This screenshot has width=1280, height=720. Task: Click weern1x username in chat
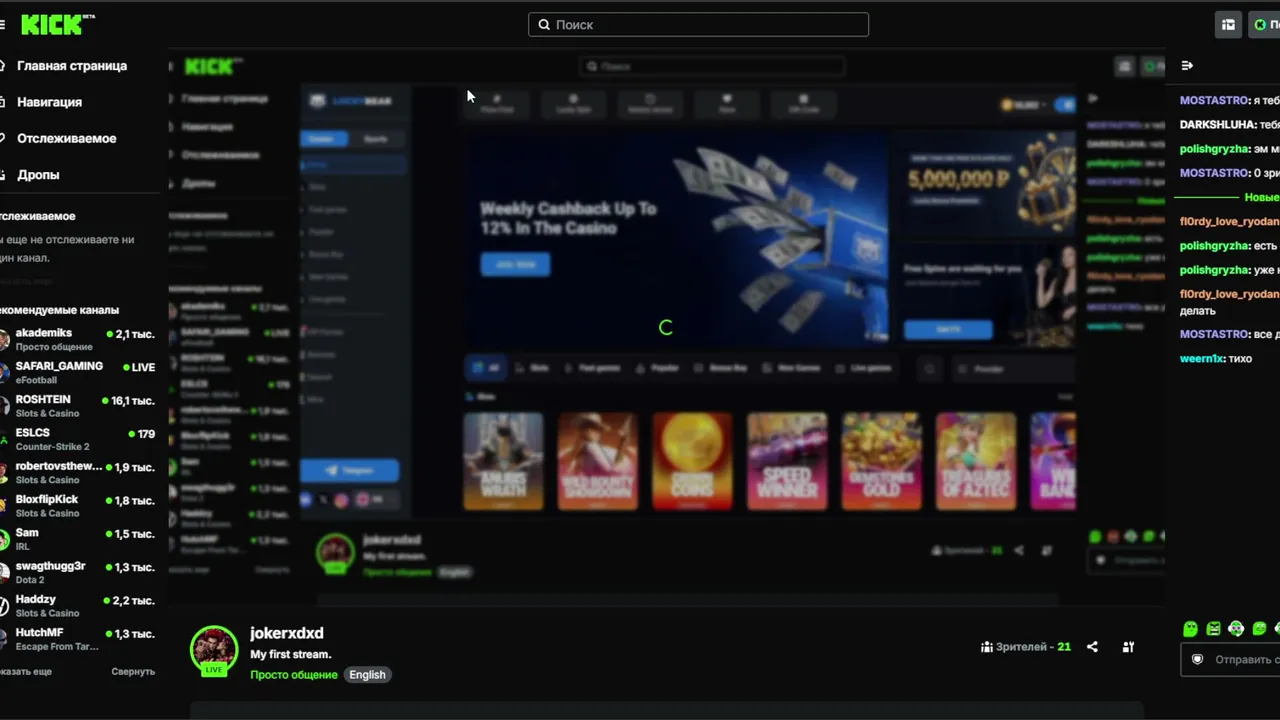pyautogui.click(x=1202, y=359)
